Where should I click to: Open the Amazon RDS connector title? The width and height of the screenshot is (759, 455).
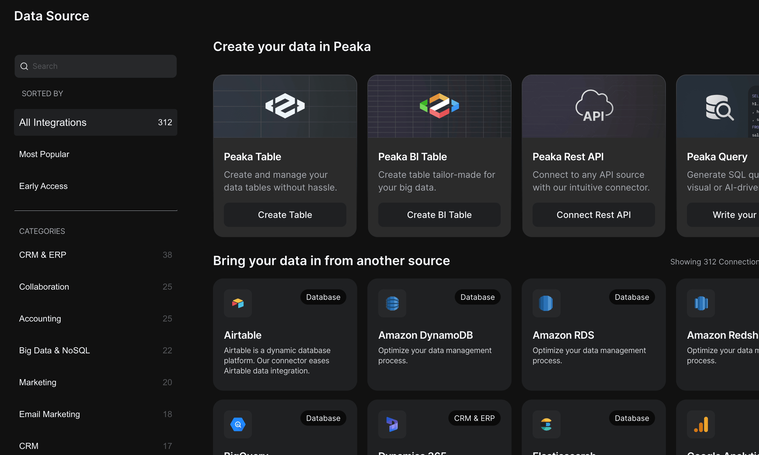tap(563, 335)
